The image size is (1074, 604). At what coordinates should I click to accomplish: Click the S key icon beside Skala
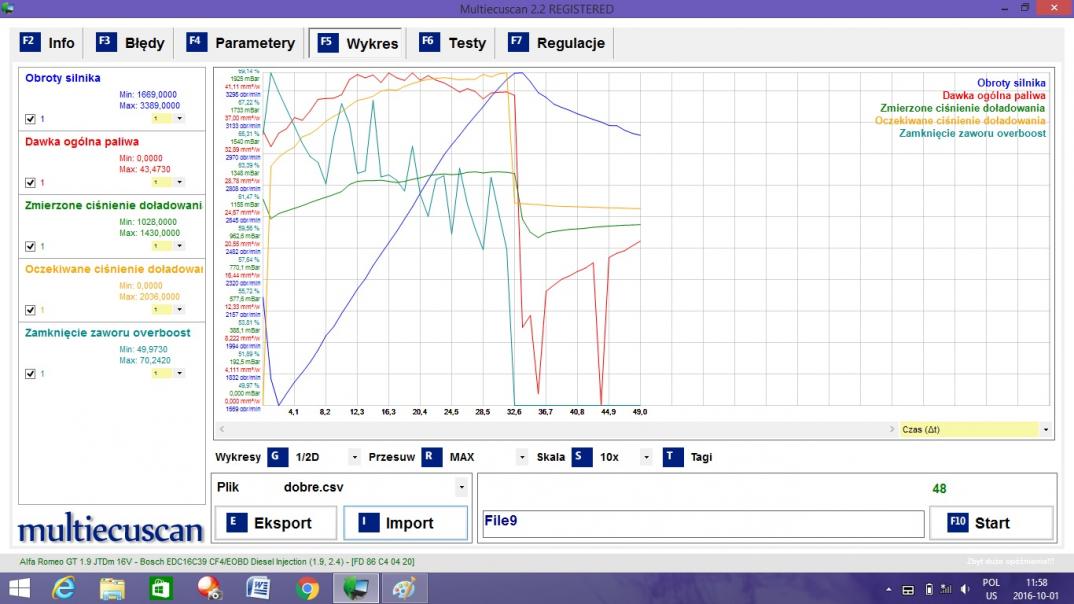[x=582, y=457]
